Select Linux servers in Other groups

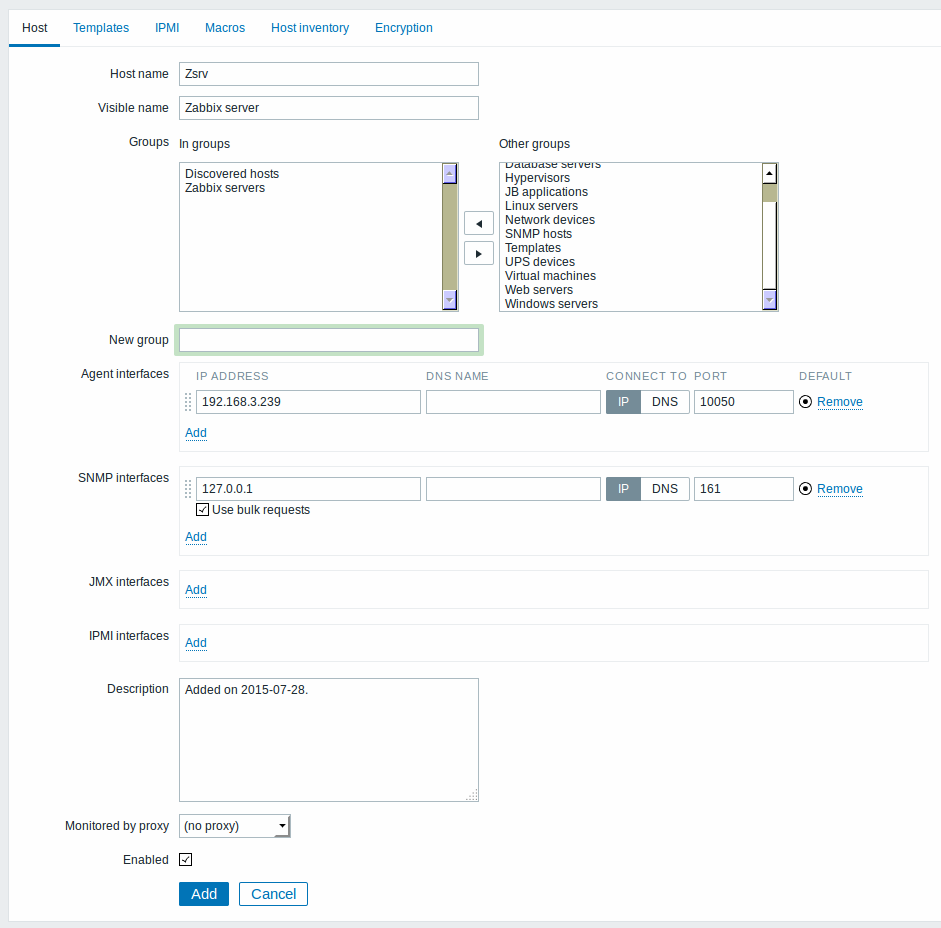point(541,206)
